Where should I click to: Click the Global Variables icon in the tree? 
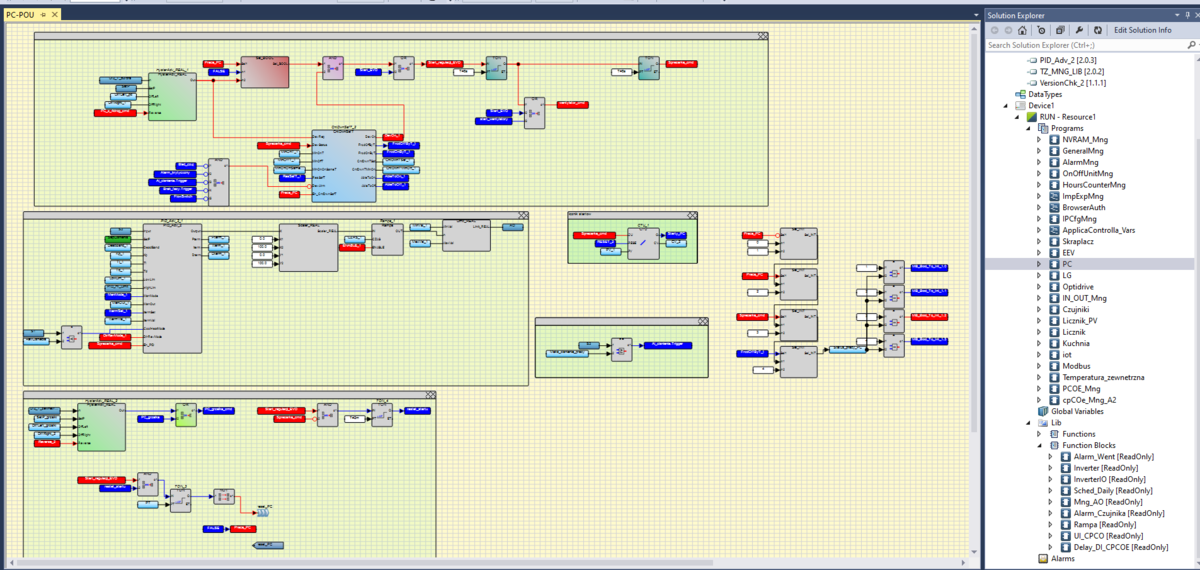1043,411
